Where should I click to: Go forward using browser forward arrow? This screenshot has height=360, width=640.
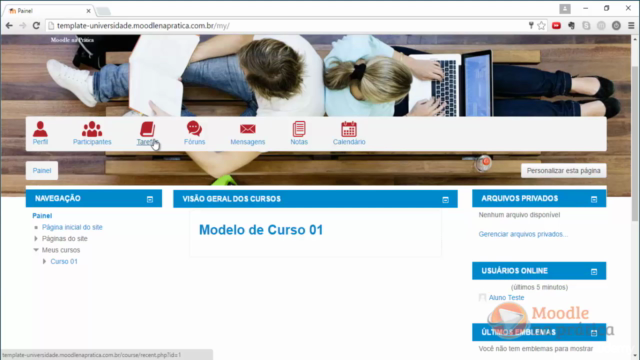tap(22, 26)
